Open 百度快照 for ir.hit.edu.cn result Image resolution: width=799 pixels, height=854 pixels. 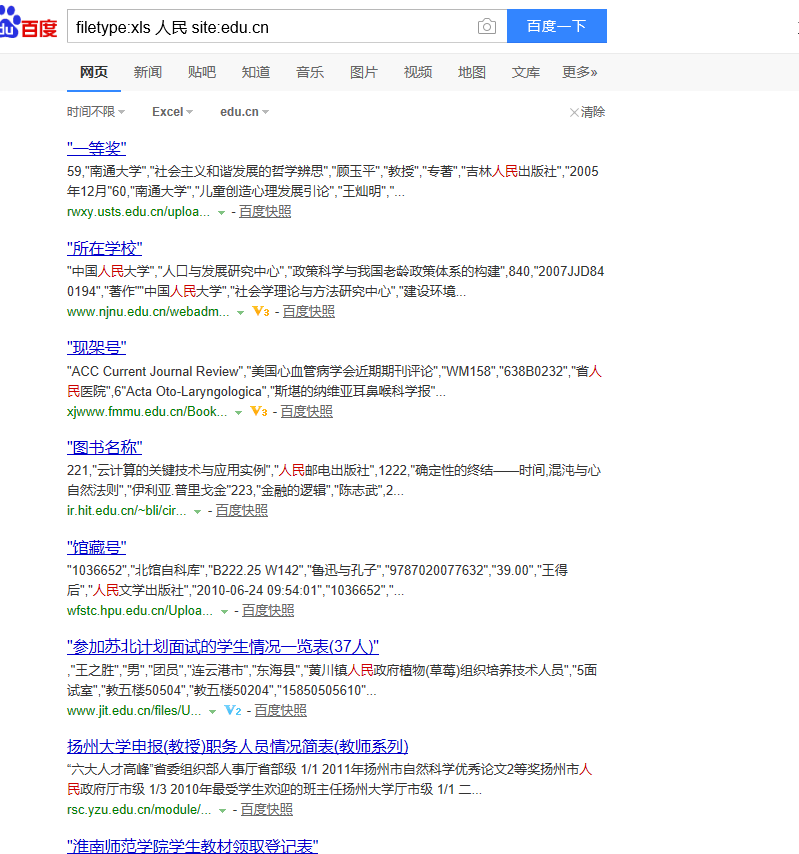tap(242, 510)
